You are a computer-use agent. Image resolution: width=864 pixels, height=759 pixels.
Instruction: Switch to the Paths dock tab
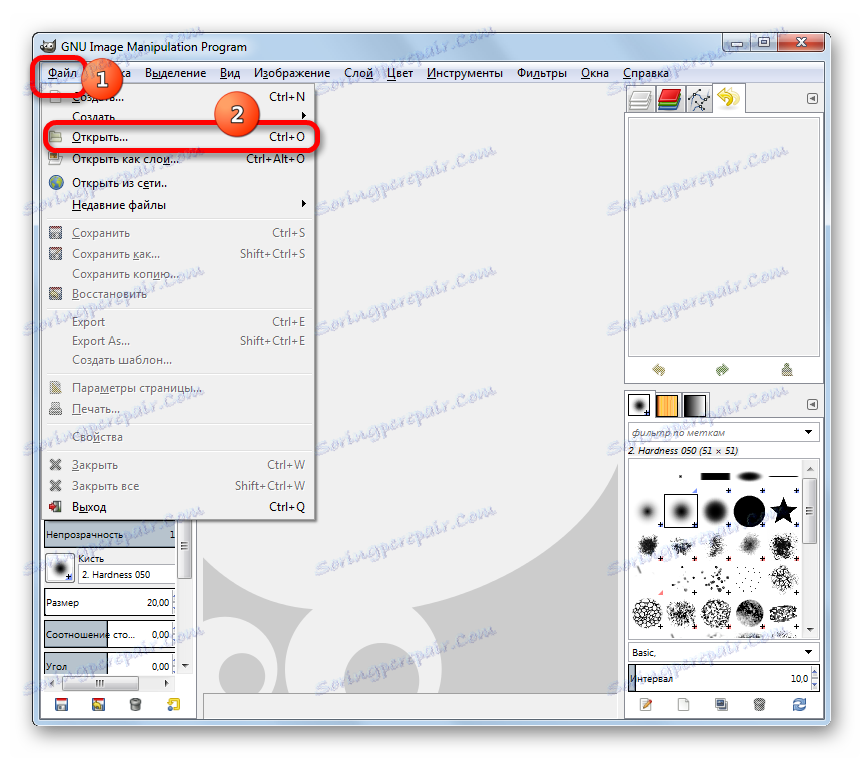coord(698,99)
